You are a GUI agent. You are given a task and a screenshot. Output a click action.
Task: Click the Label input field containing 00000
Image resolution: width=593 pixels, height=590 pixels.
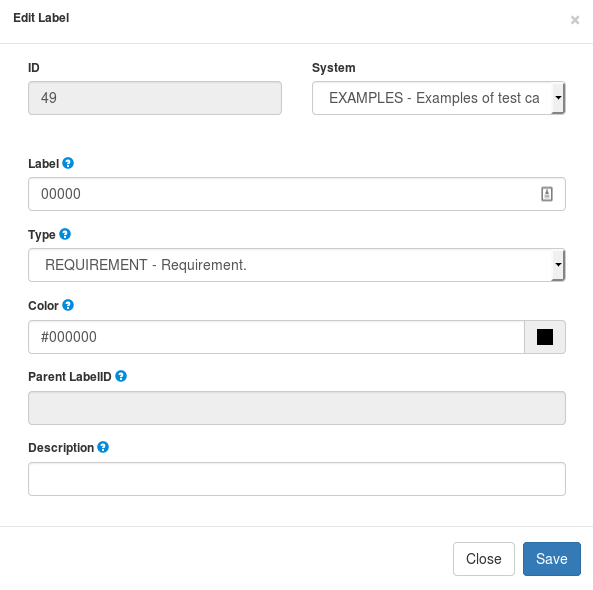point(297,194)
